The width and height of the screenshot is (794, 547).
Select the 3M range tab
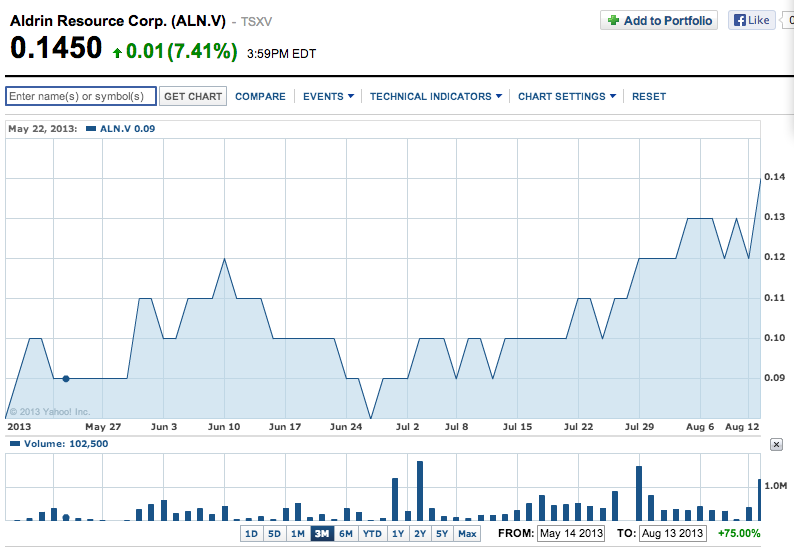click(322, 533)
